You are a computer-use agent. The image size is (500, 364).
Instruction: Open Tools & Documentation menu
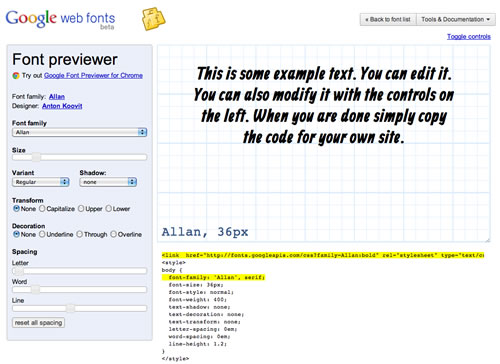[x=456, y=19]
